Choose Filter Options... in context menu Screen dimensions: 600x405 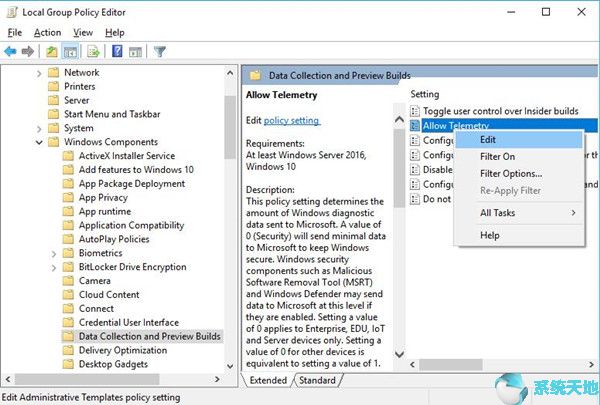coord(519,173)
